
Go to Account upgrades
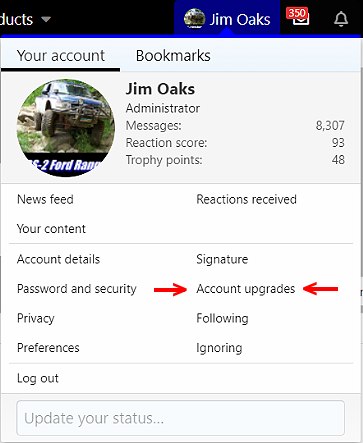coord(246,289)
